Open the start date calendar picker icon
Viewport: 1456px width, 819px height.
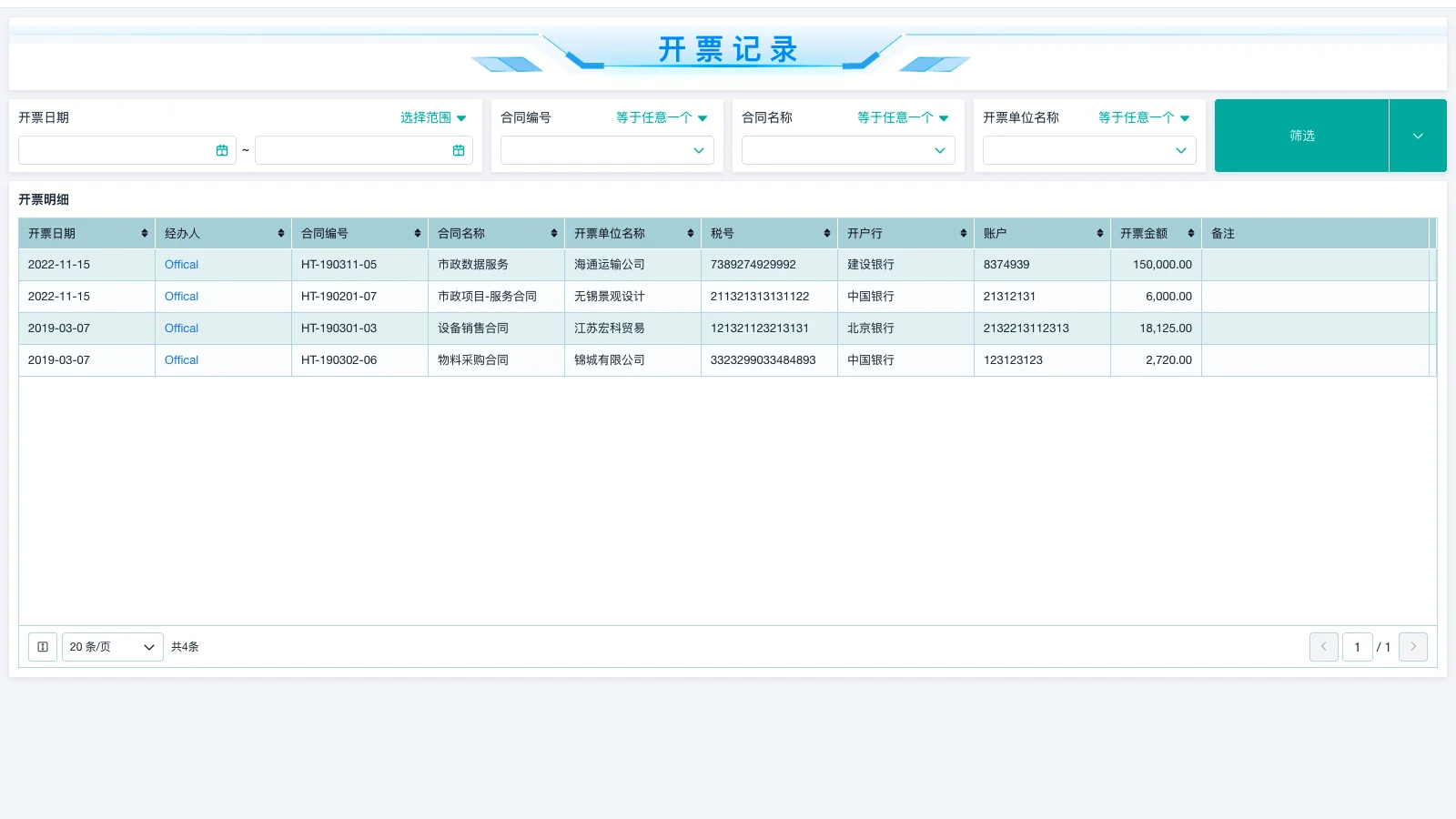click(222, 150)
